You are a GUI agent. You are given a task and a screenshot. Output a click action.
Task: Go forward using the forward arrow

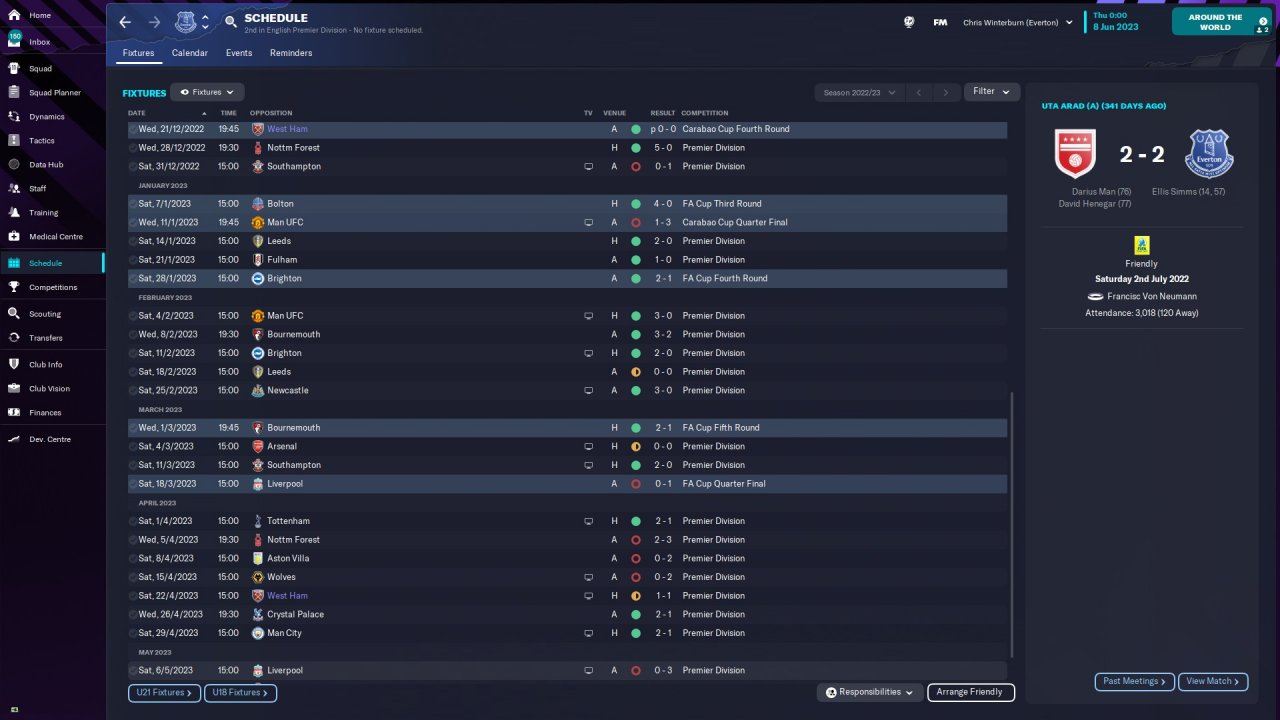click(x=154, y=22)
